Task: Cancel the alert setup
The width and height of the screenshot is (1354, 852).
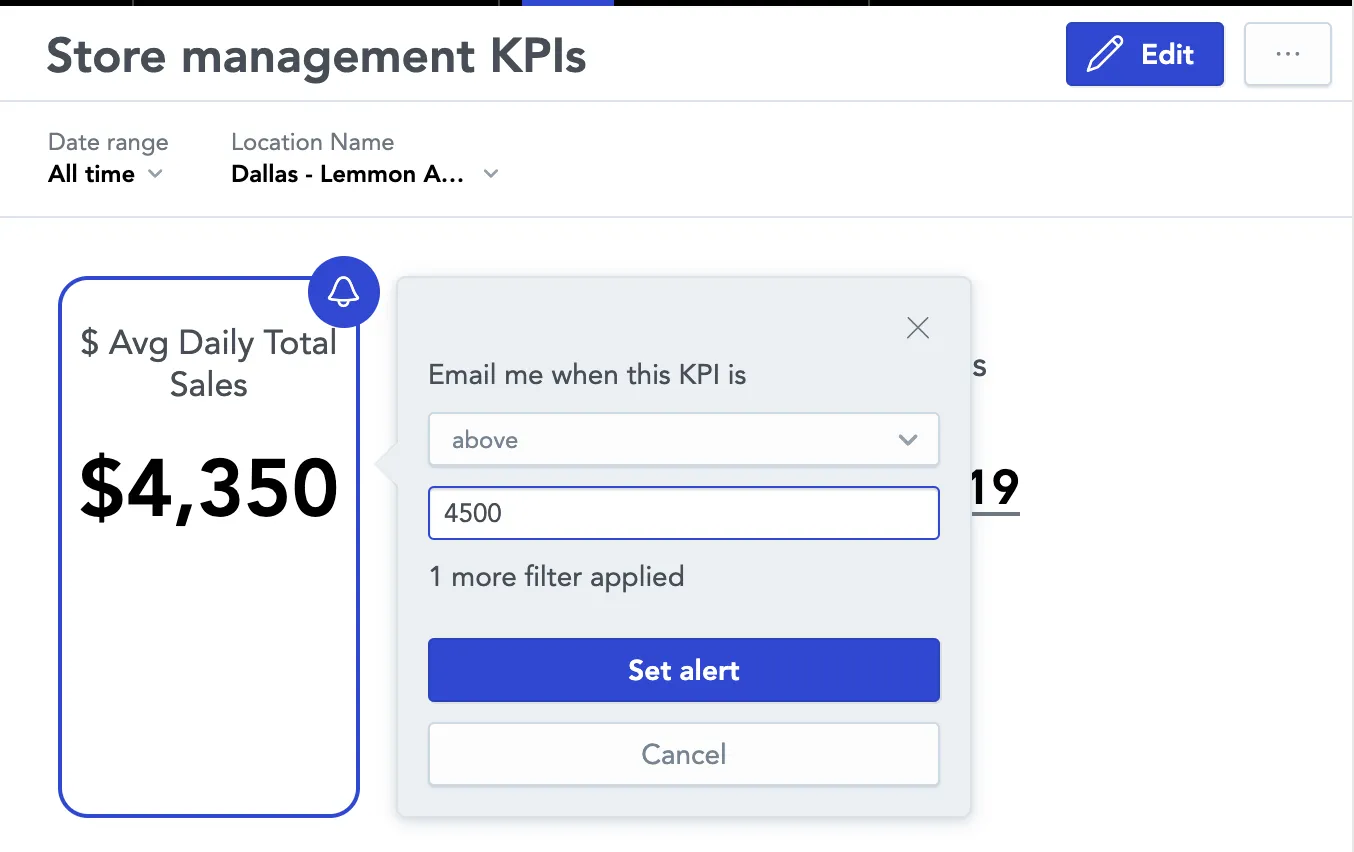Action: 683,754
